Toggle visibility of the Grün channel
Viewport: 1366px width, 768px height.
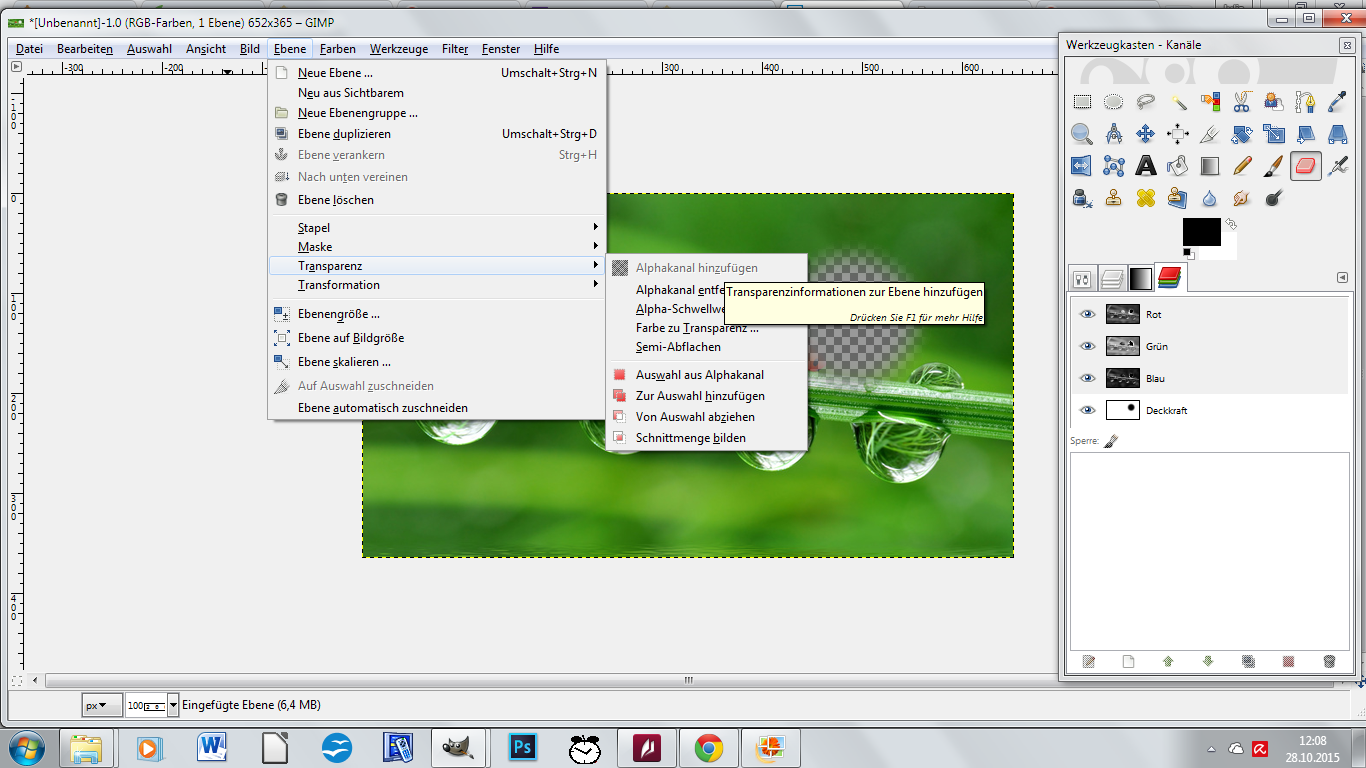pyautogui.click(x=1087, y=346)
